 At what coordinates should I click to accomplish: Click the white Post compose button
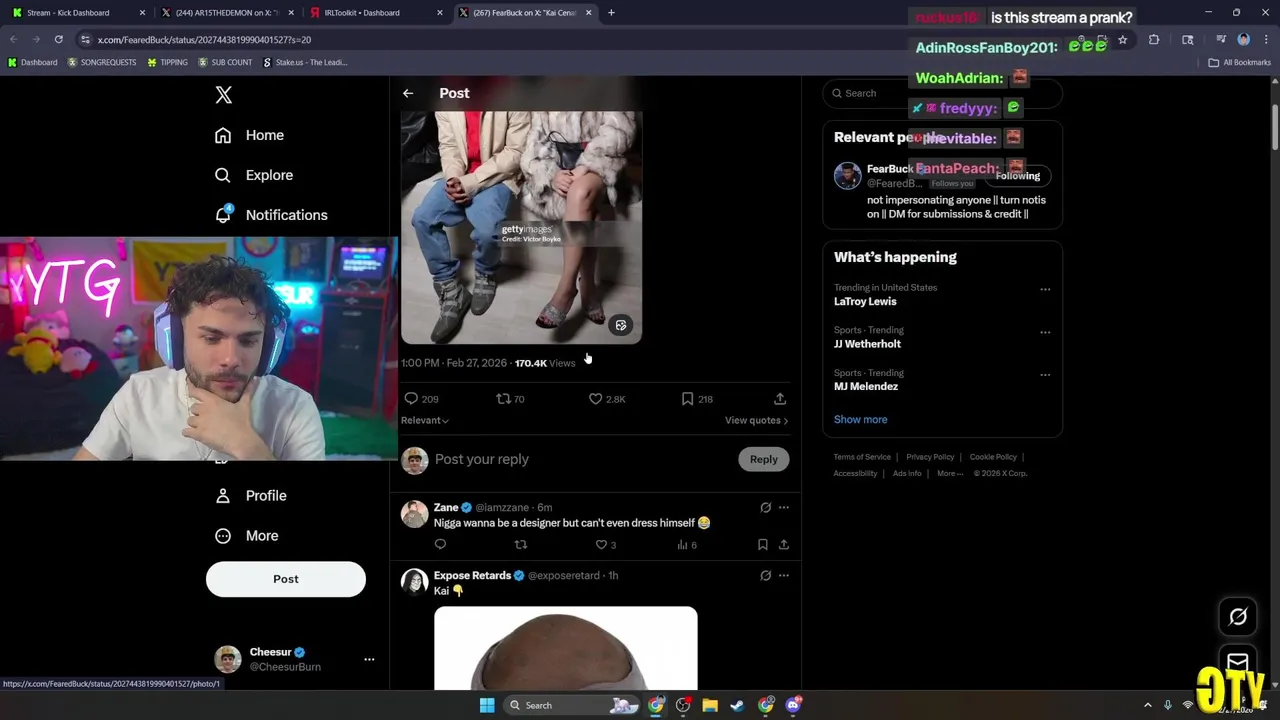click(x=286, y=579)
